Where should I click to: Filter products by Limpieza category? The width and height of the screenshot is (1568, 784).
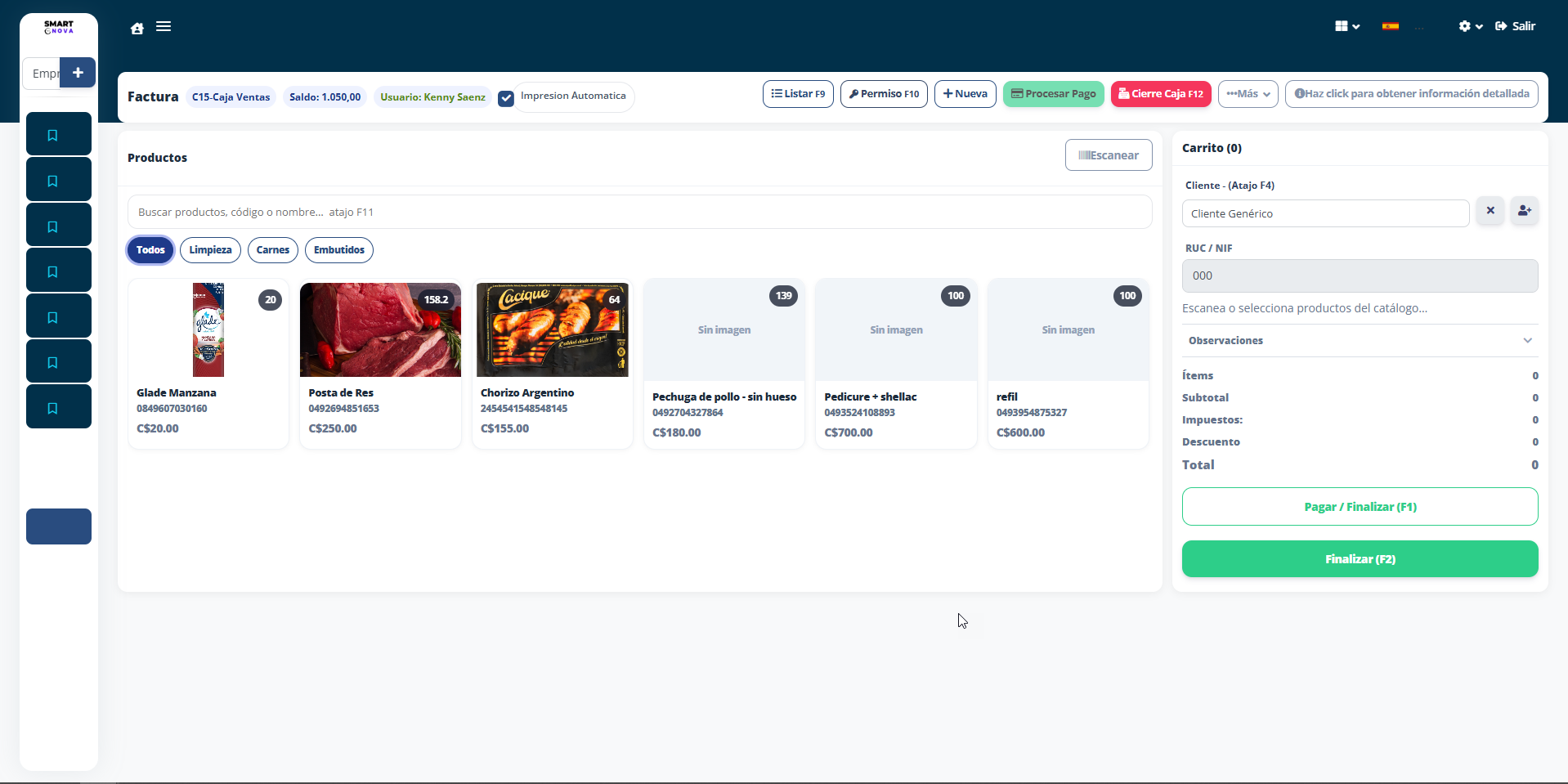click(x=210, y=250)
